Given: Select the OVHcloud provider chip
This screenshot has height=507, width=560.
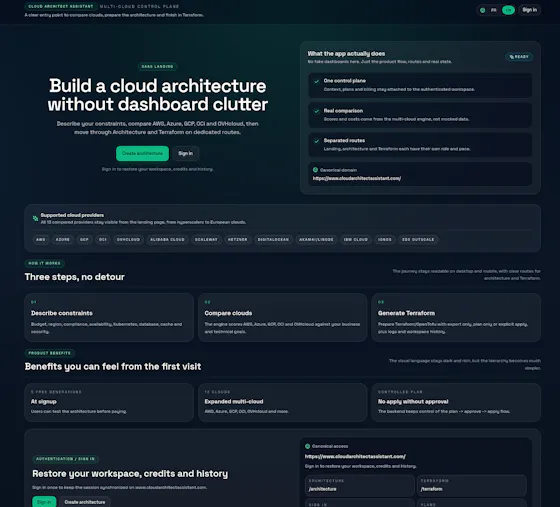Looking at the screenshot, I should [x=128, y=239].
